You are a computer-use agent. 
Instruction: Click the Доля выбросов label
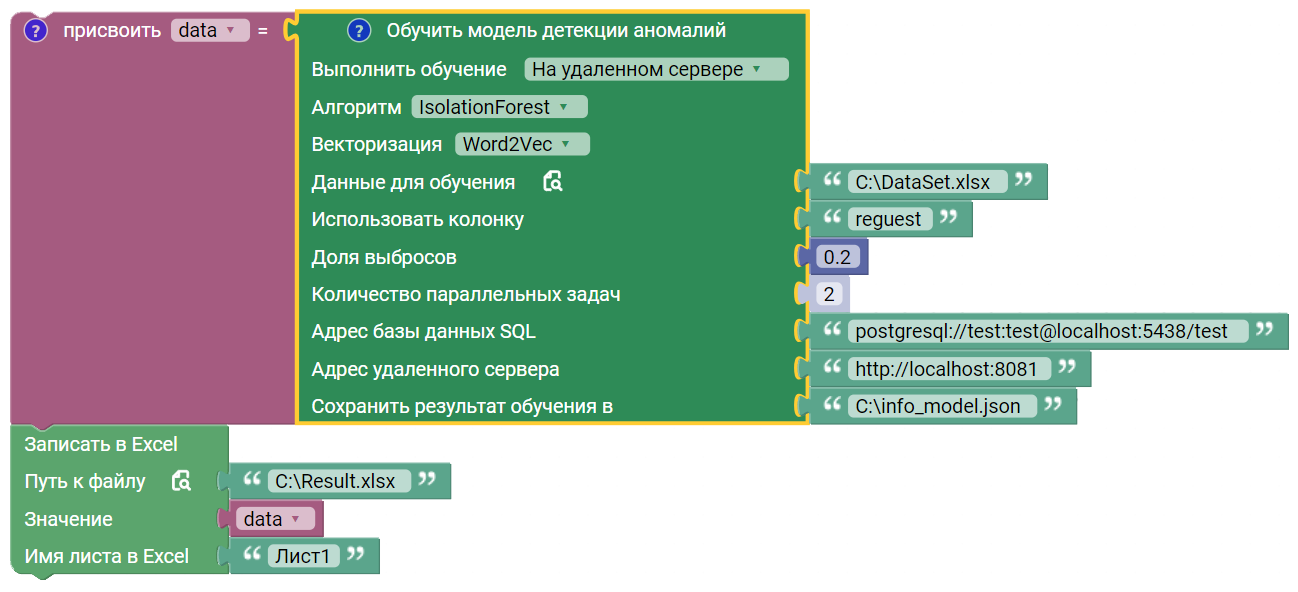point(384,257)
